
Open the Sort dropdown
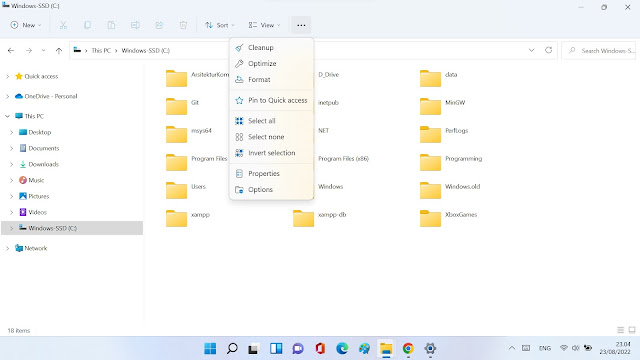220,25
